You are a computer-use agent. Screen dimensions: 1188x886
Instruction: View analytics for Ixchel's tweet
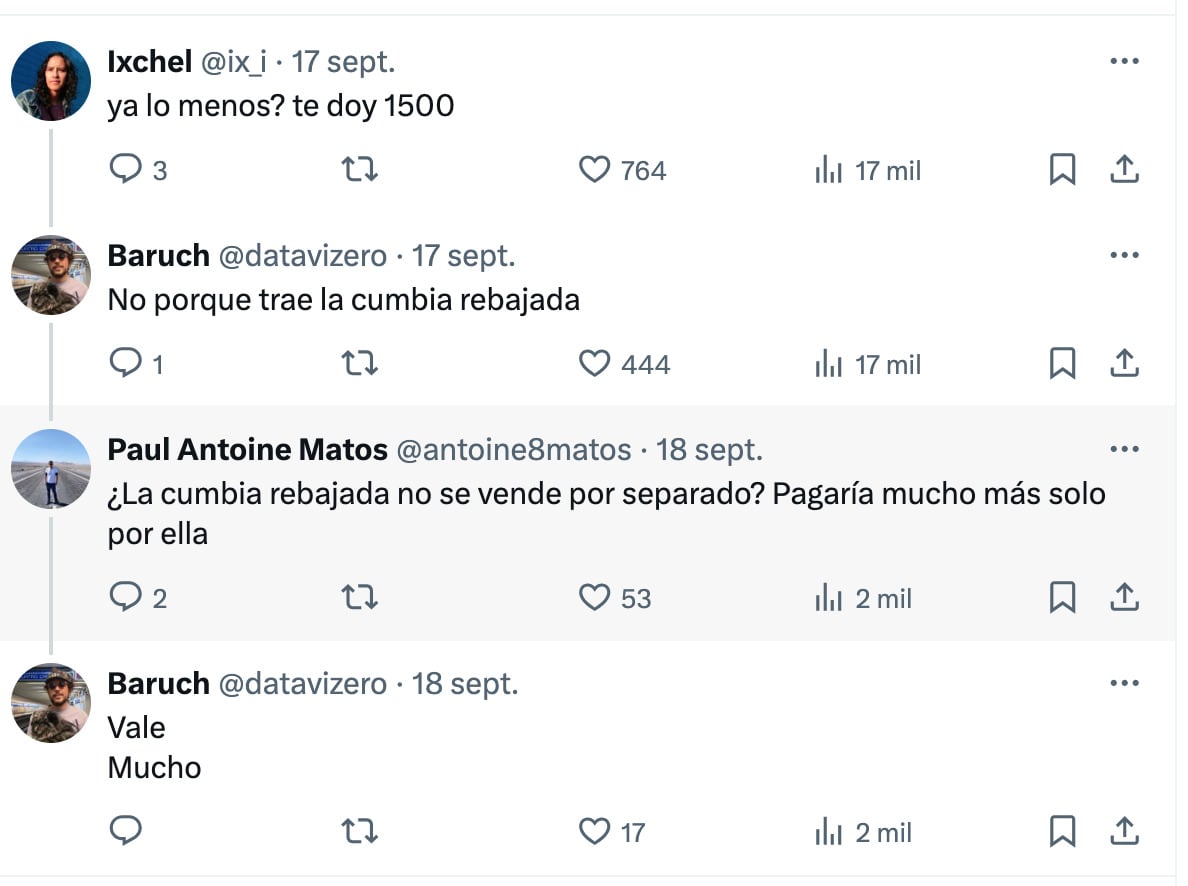click(x=828, y=170)
